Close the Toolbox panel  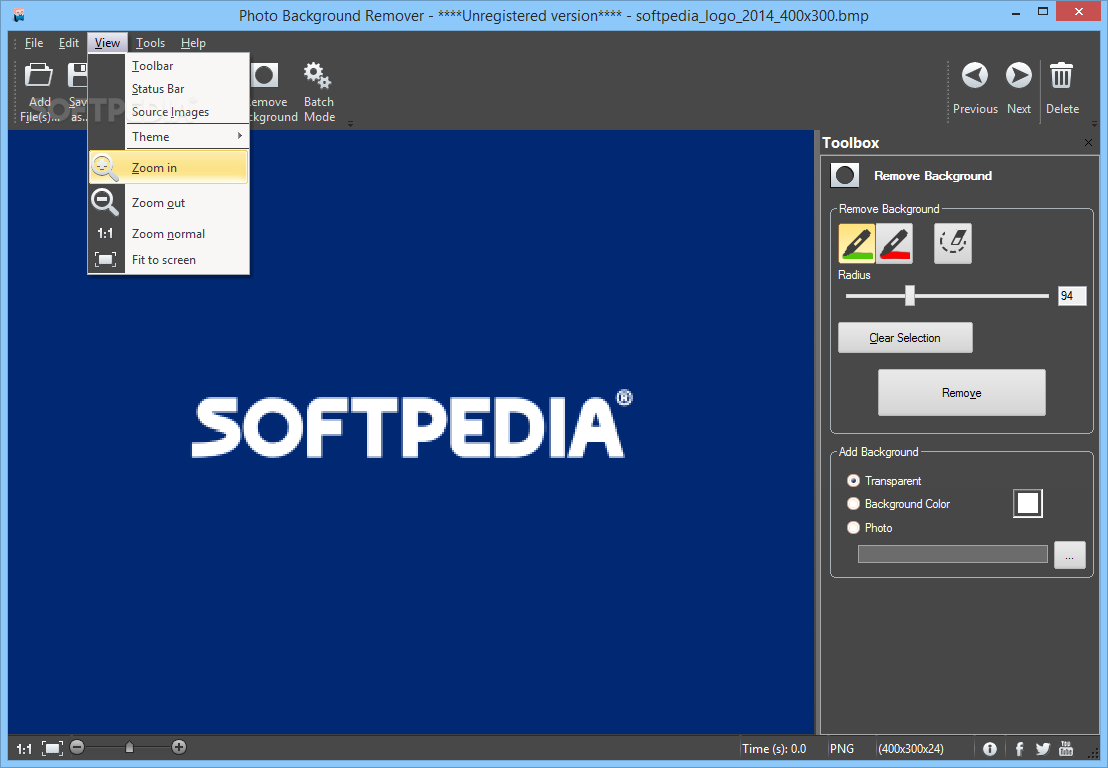point(1088,143)
